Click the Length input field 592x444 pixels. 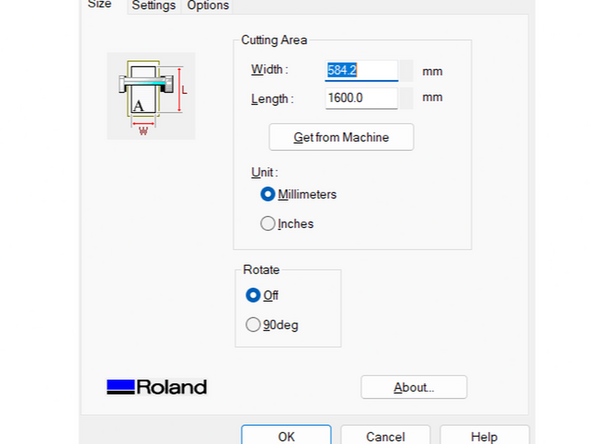pos(361,98)
